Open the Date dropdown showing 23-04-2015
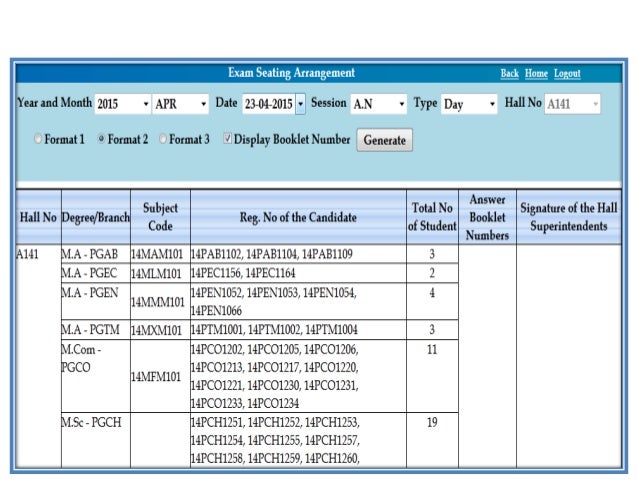Viewport: 638px width, 479px height. (x=274, y=104)
